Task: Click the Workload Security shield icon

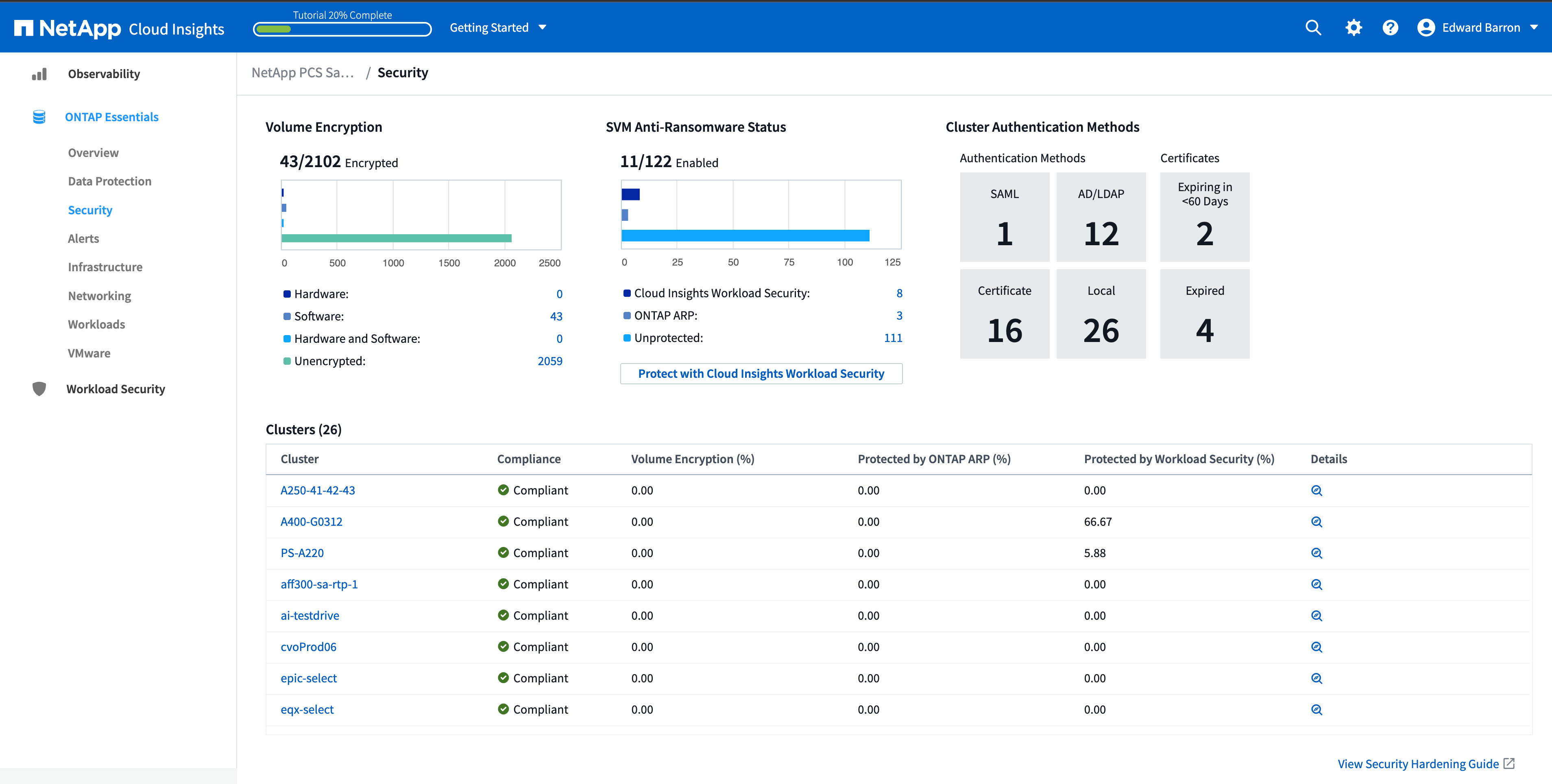Action: [x=39, y=389]
